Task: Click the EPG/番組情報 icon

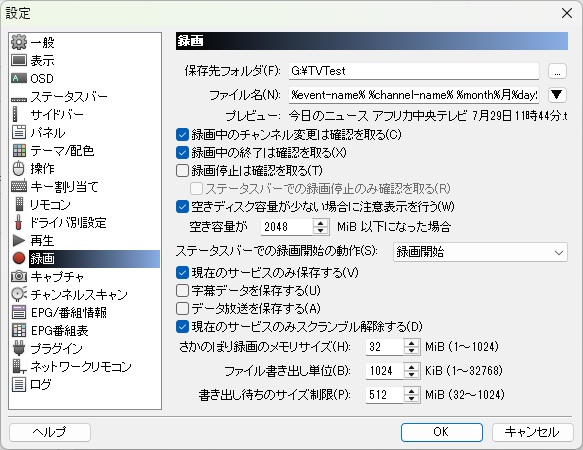Action: tap(19, 312)
